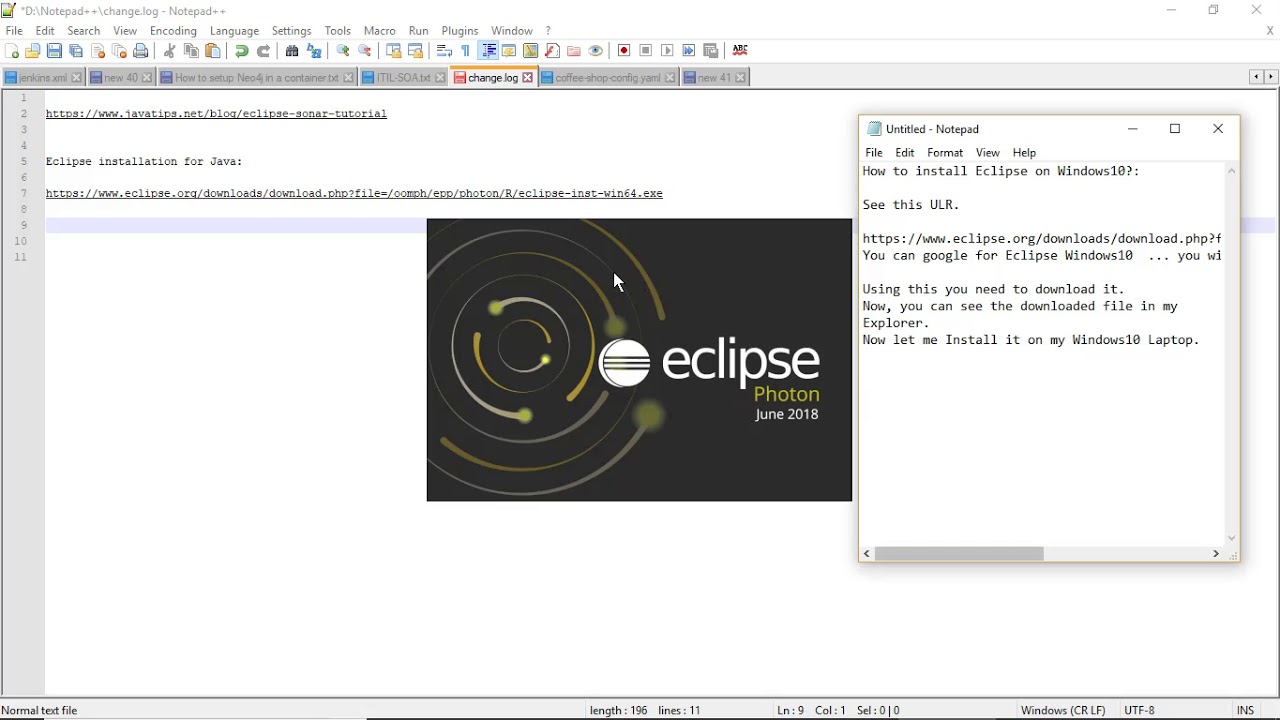This screenshot has height=720, width=1280.
Task: Toggle synchronize horizontal scrolling icon
Action: (416, 51)
